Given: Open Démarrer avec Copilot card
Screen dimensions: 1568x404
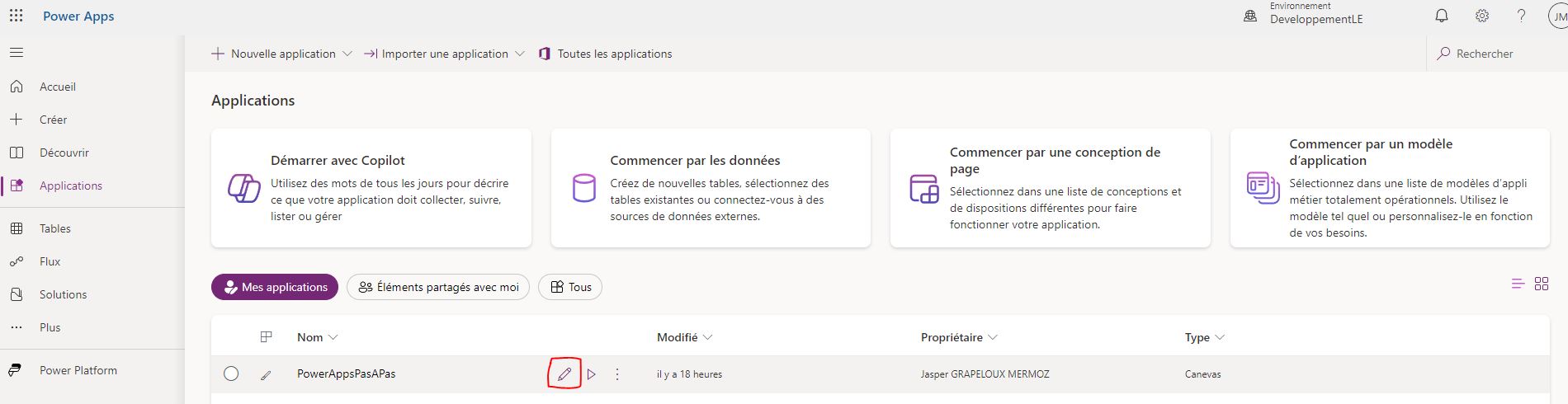Looking at the screenshot, I should click(x=371, y=188).
